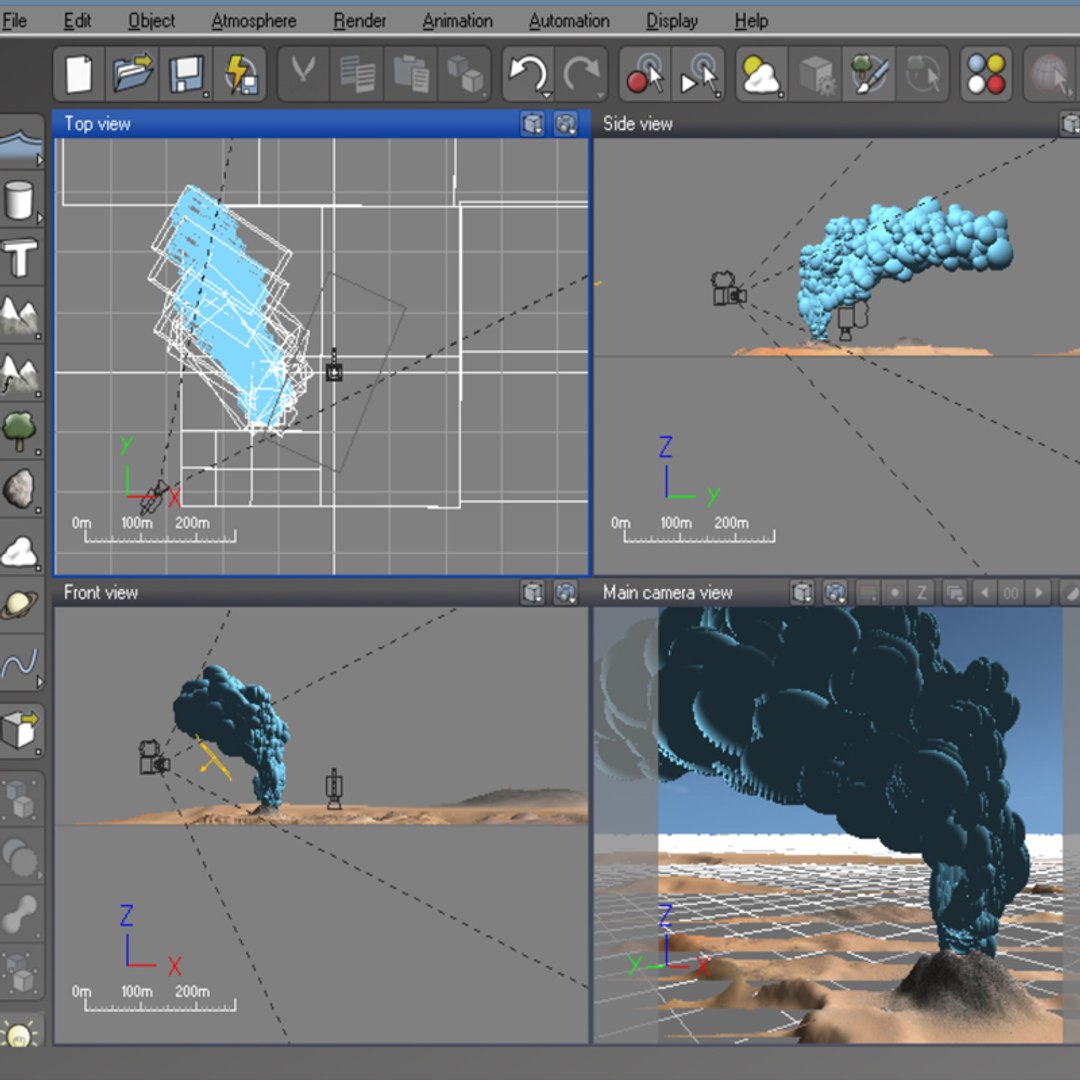The width and height of the screenshot is (1080, 1080).
Task: Open a scene file with the folder icon
Action: [132, 74]
